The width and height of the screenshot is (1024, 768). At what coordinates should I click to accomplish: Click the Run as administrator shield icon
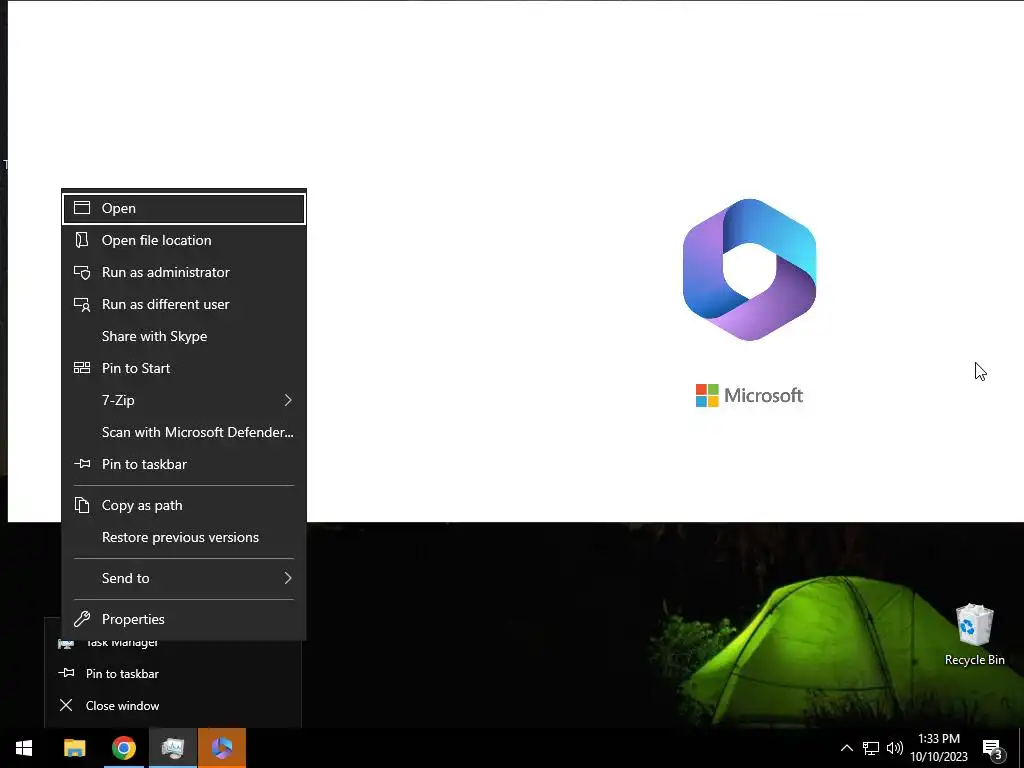pos(82,272)
